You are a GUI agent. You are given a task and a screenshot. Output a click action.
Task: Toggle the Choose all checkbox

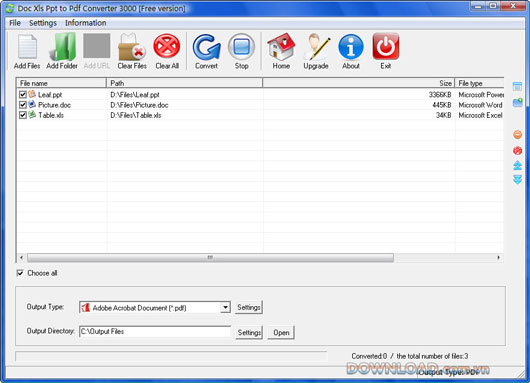point(20,273)
